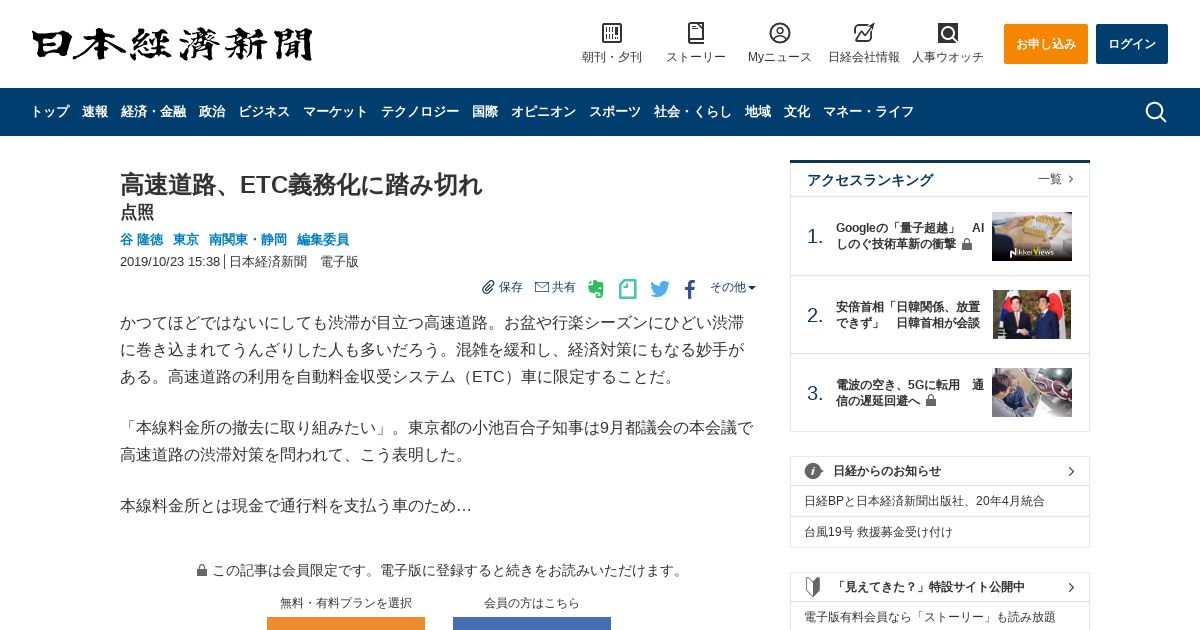Click the 点照 column label
The height and width of the screenshot is (630, 1200).
(x=137, y=212)
